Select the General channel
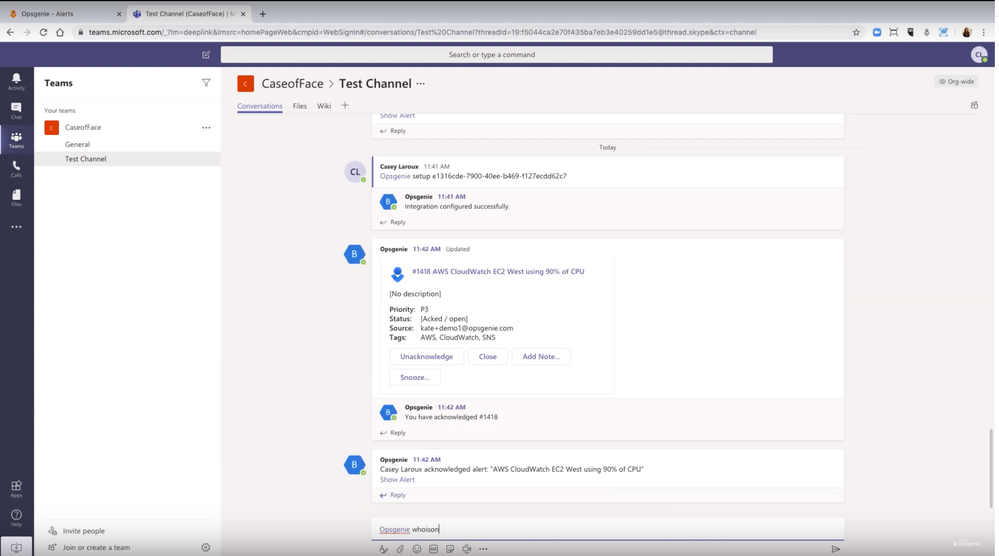The height and width of the screenshot is (556, 999). click(77, 144)
